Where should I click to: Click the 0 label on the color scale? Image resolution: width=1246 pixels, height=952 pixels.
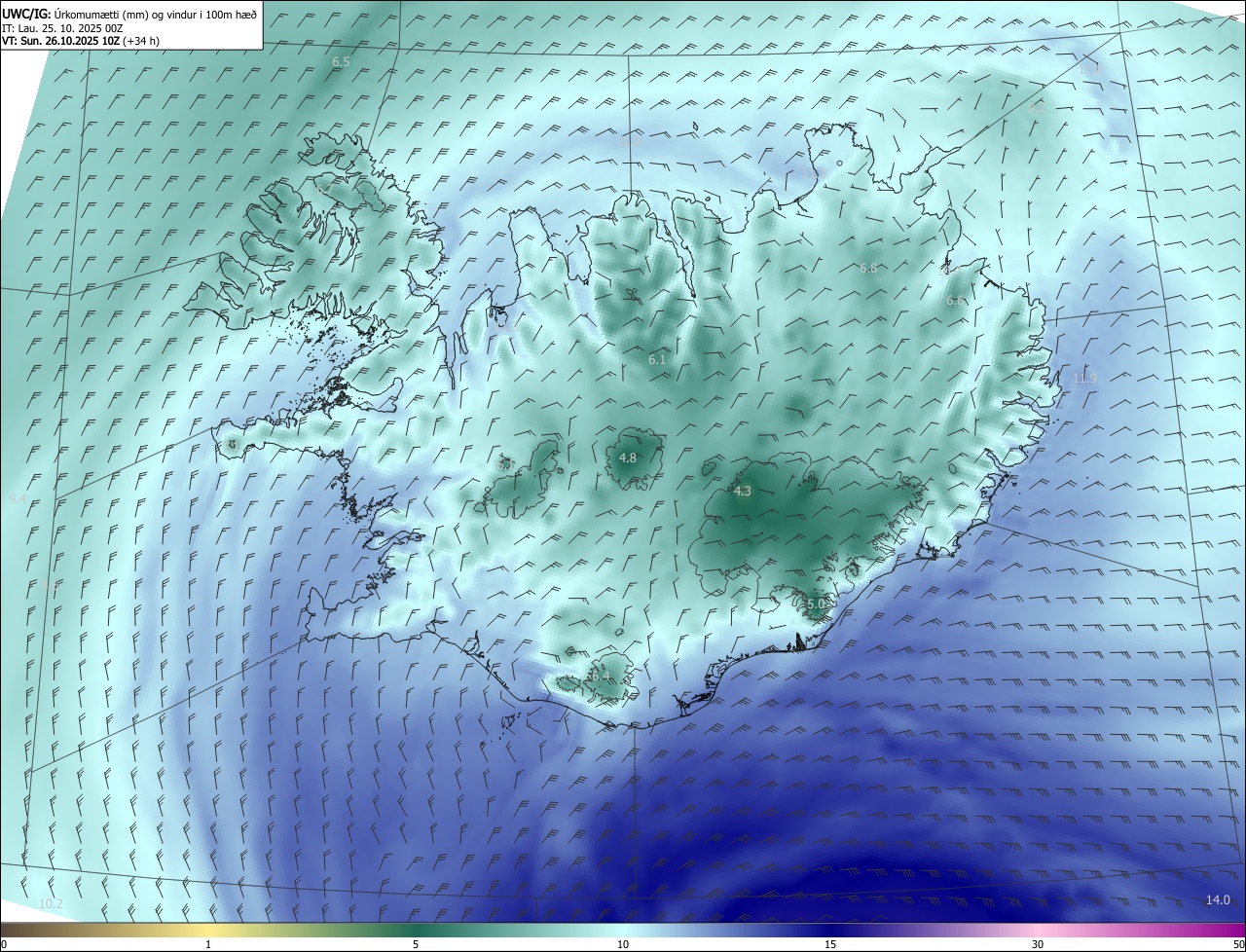click(4, 944)
